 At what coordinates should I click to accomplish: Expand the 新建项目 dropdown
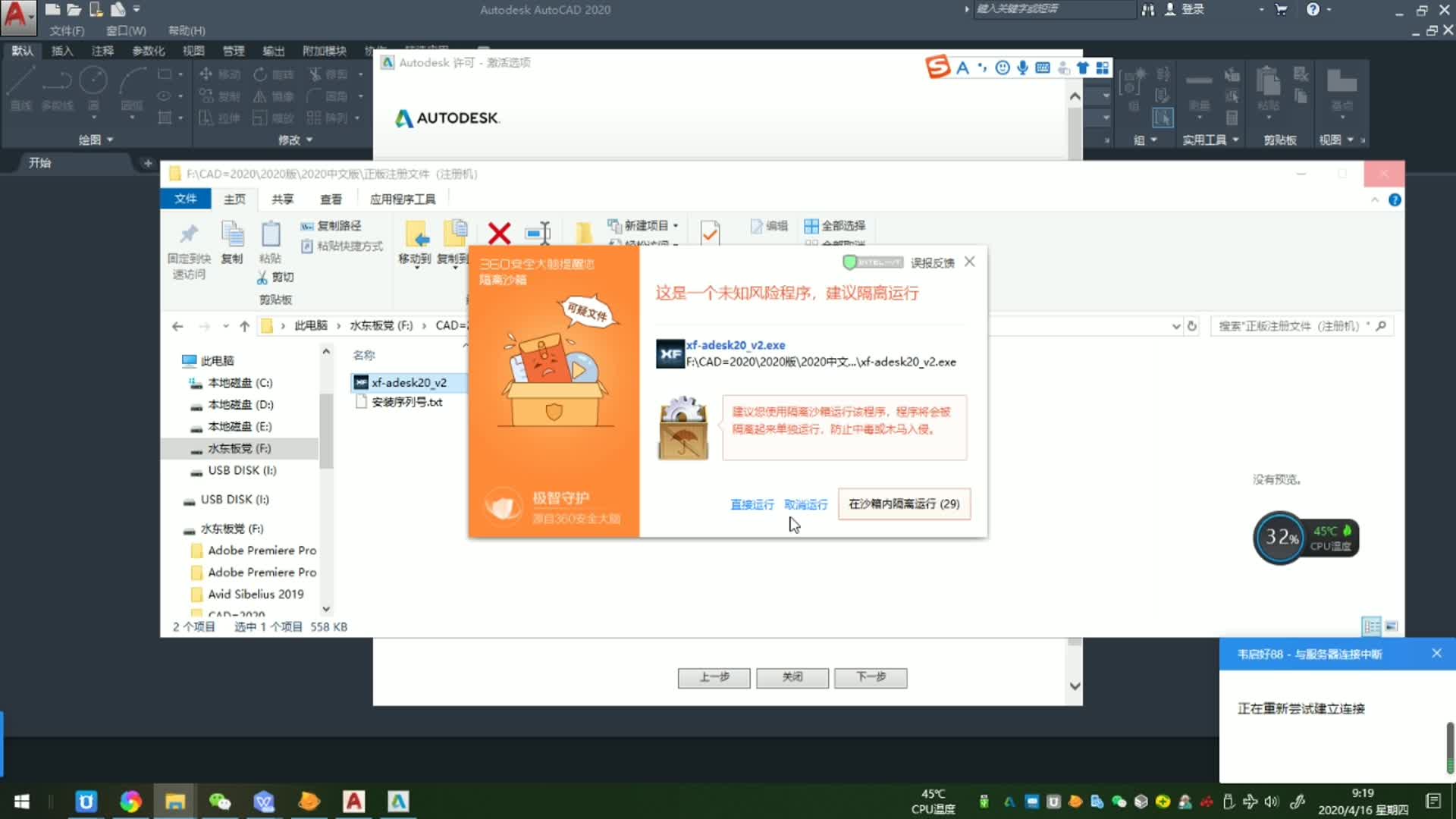click(675, 226)
